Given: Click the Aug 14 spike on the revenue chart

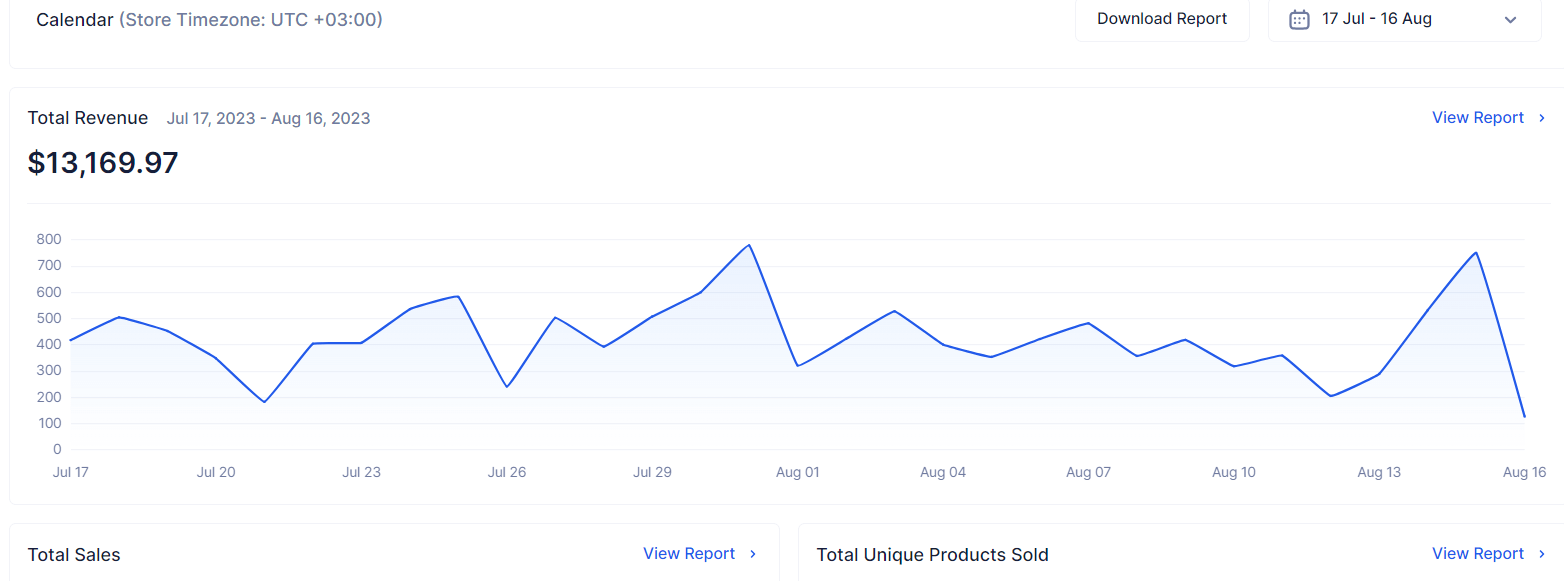Looking at the screenshot, I should 1476,254.
